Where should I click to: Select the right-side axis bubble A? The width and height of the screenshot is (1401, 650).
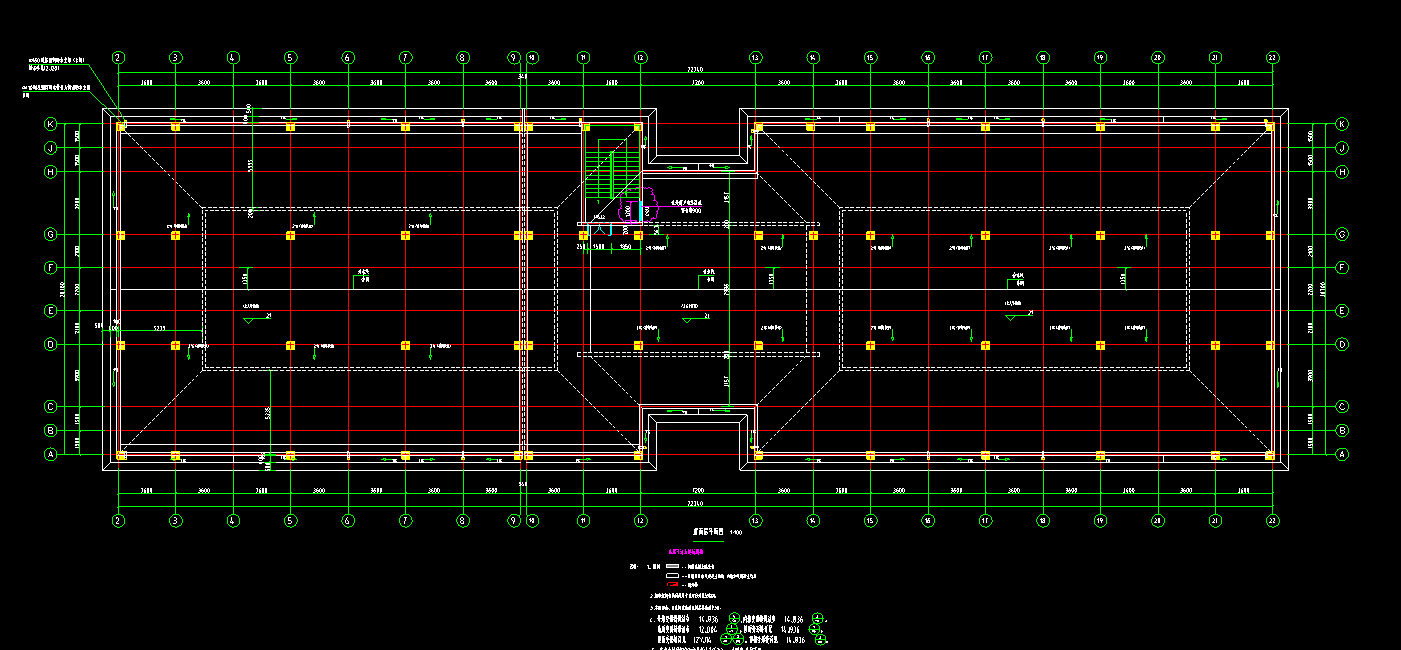(x=1342, y=454)
